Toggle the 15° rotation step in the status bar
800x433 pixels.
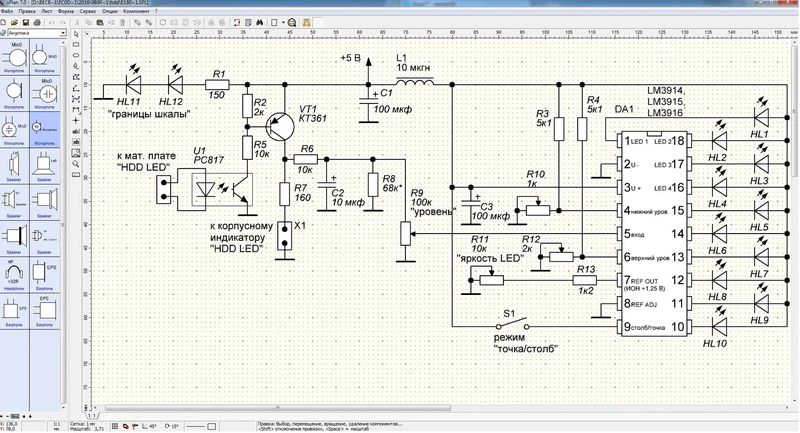[x=174, y=424]
